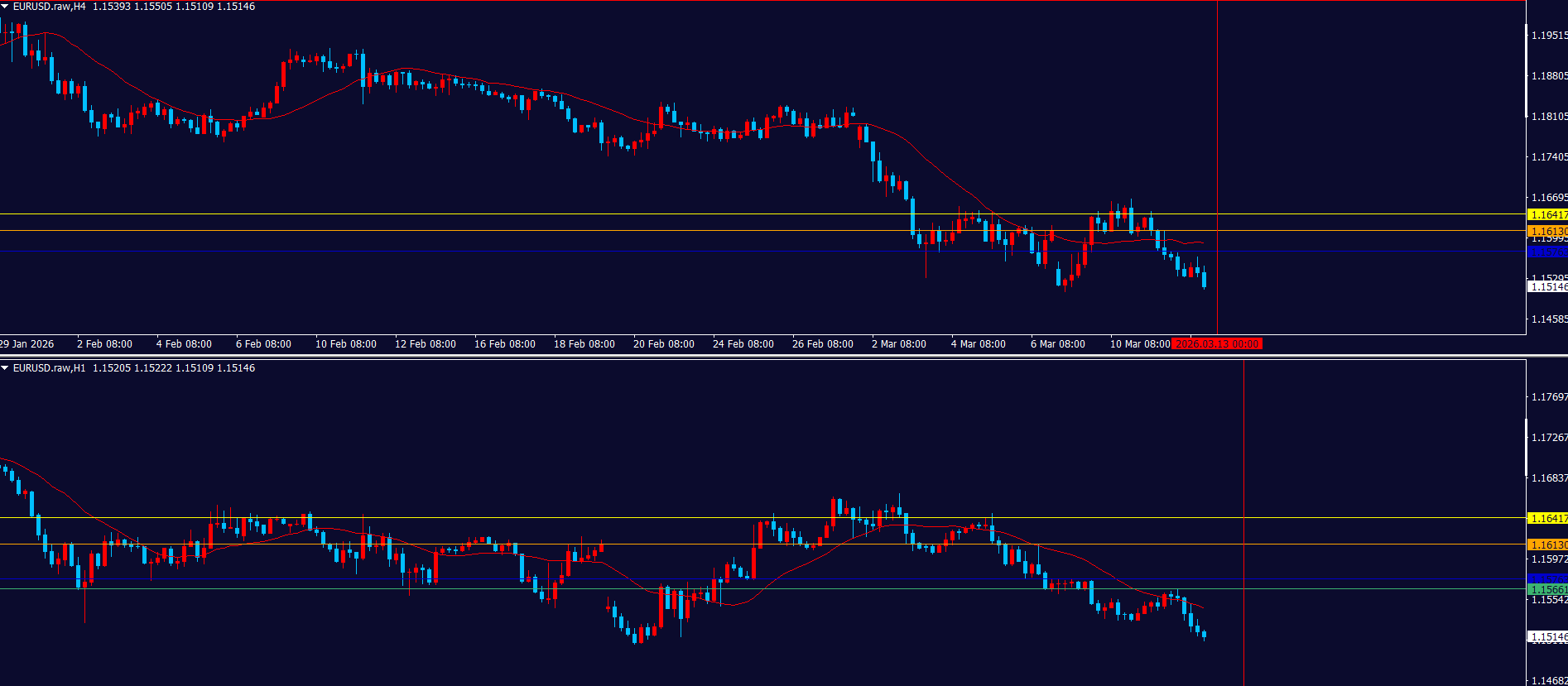1568x686 pixels.
Task: Click the EURUSD.raw,H1 chart title text
Action: (49, 368)
